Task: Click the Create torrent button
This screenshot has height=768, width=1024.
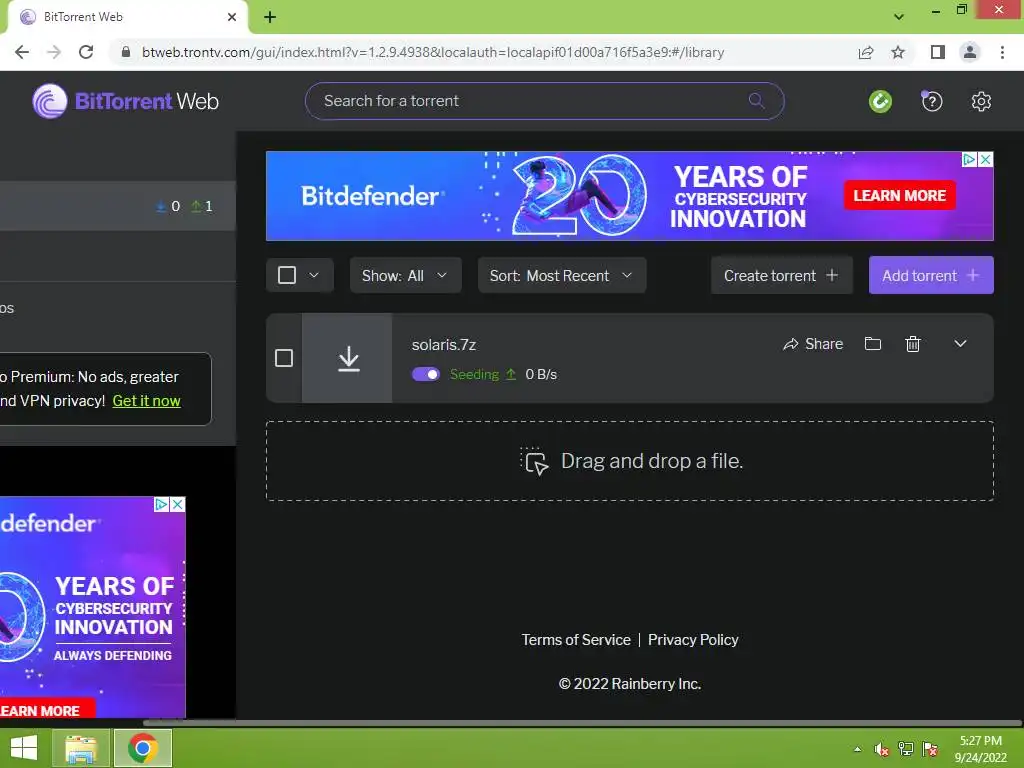Action: pos(782,276)
